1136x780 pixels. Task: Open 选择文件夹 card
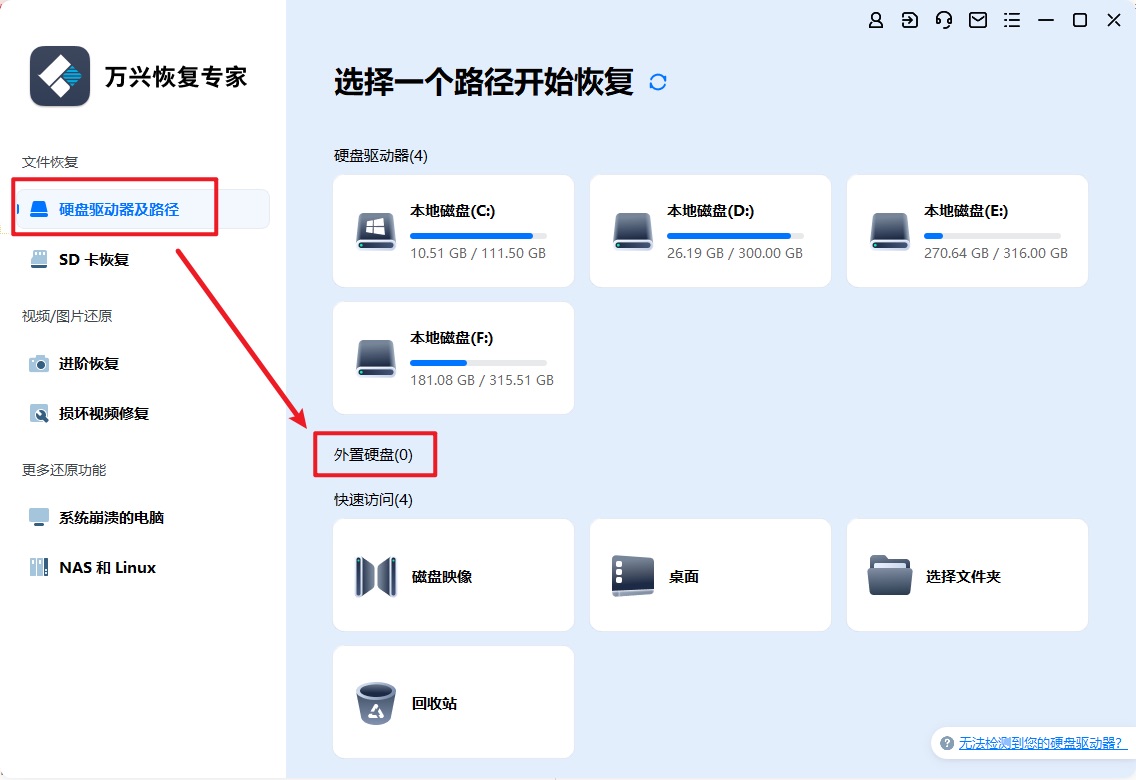pyautogui.click(x=967, y=575)
